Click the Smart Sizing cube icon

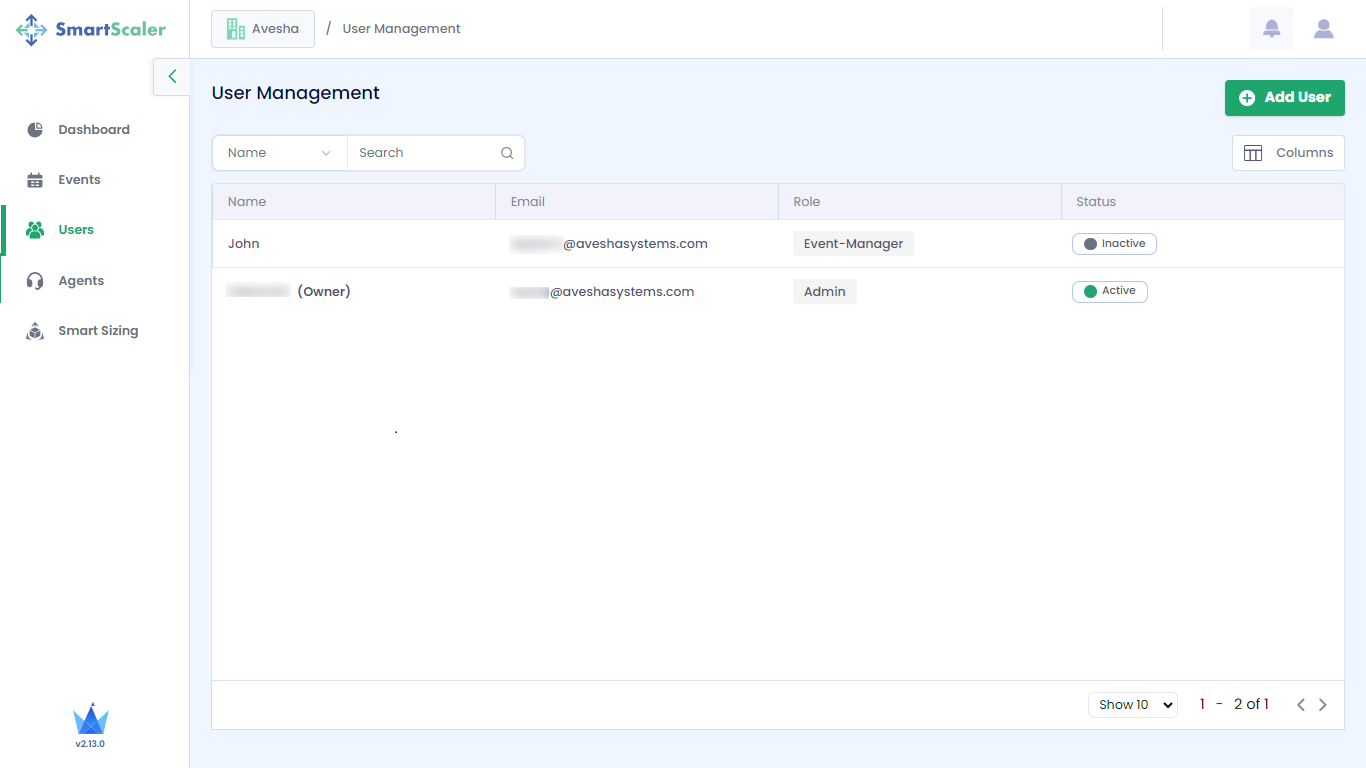pos(35,331)
